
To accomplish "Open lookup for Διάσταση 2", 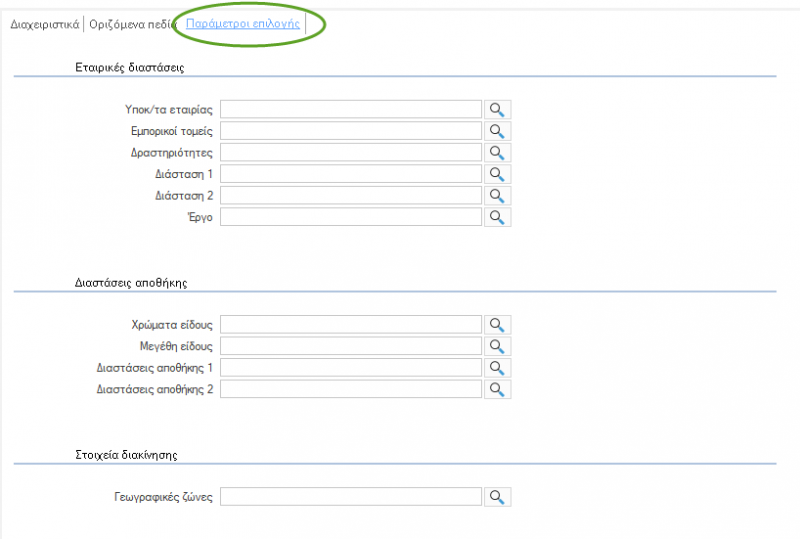I will coord(497,195).
